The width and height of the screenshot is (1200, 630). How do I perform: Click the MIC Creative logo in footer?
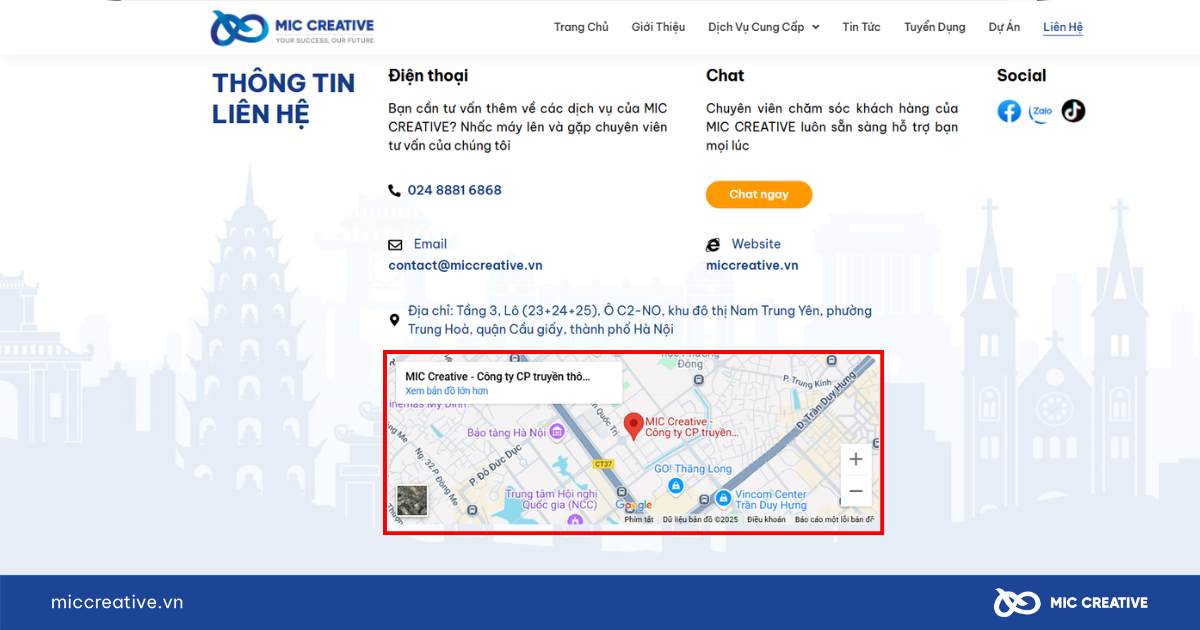pos(1071,602)
